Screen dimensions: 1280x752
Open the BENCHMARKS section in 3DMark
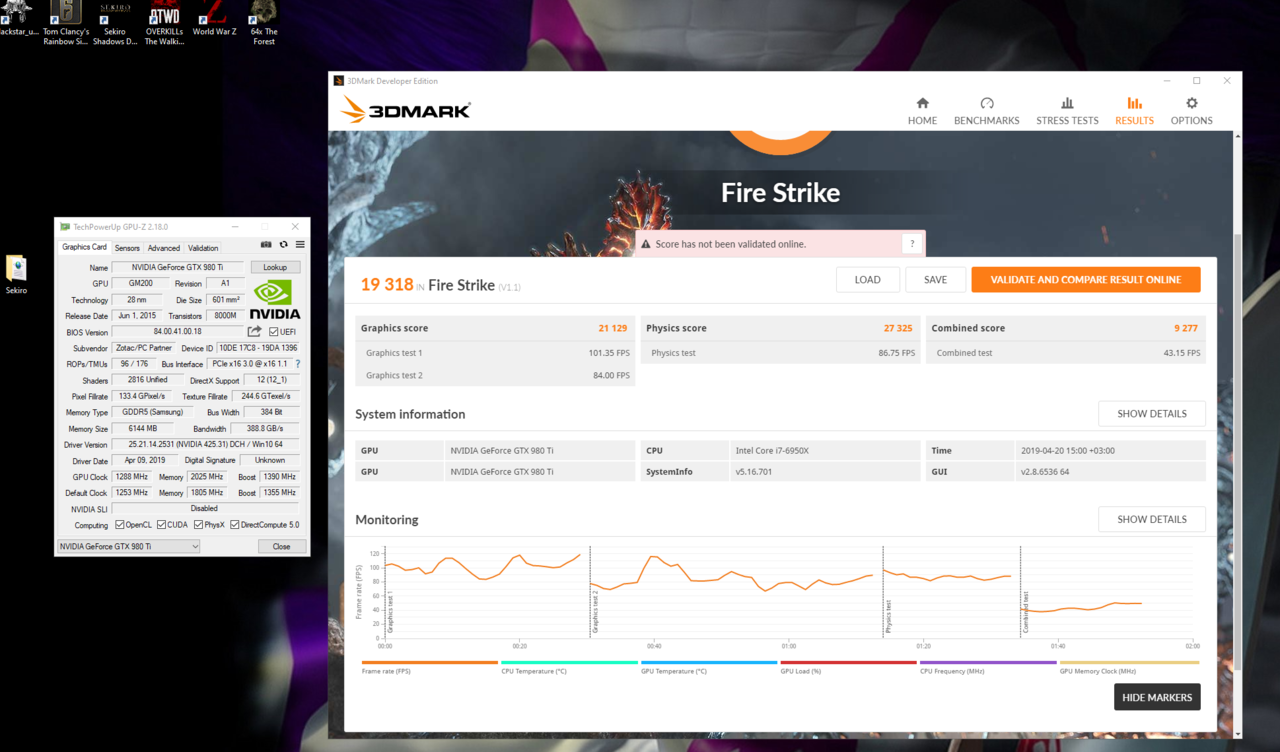coord(986,111)
